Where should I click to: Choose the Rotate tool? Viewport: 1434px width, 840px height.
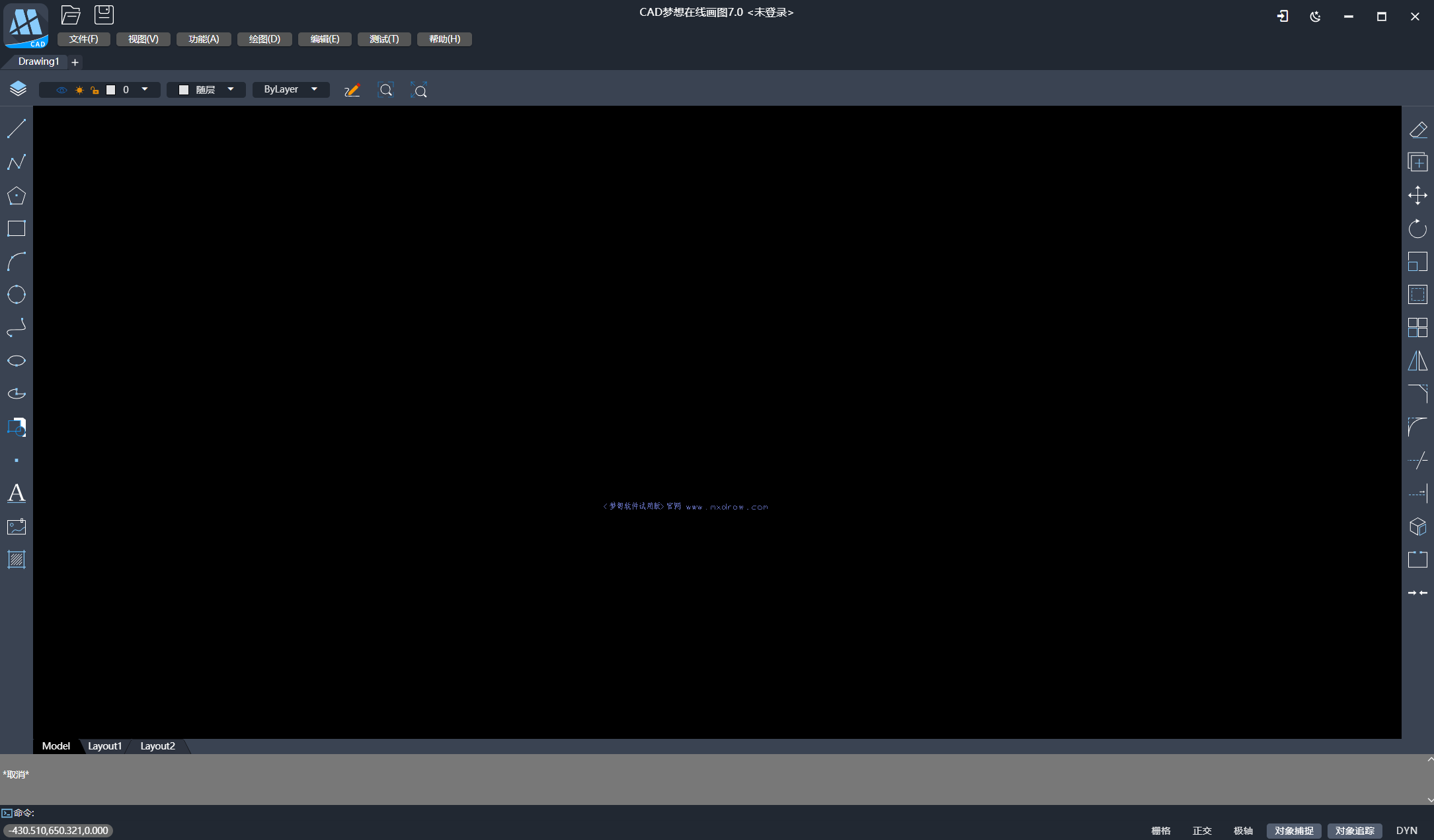point(1417,229)
